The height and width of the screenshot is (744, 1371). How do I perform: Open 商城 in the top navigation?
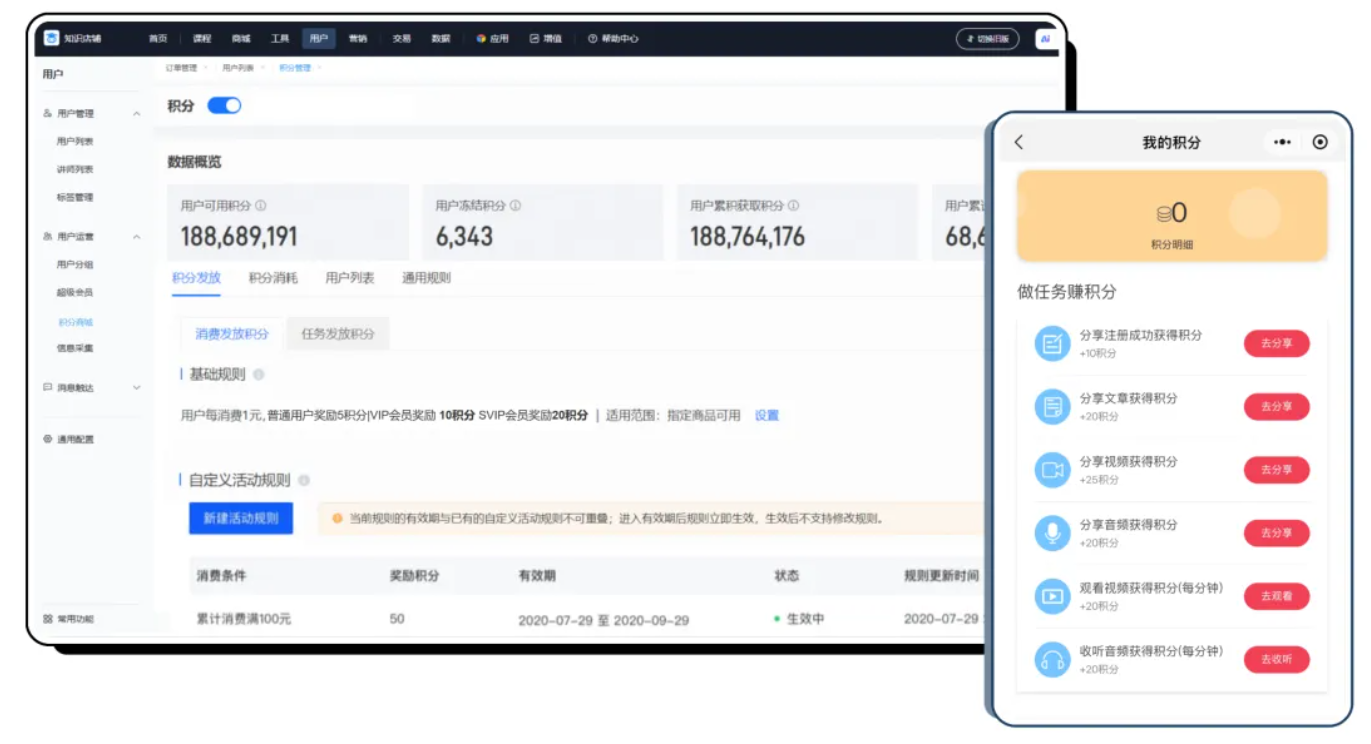241,39
